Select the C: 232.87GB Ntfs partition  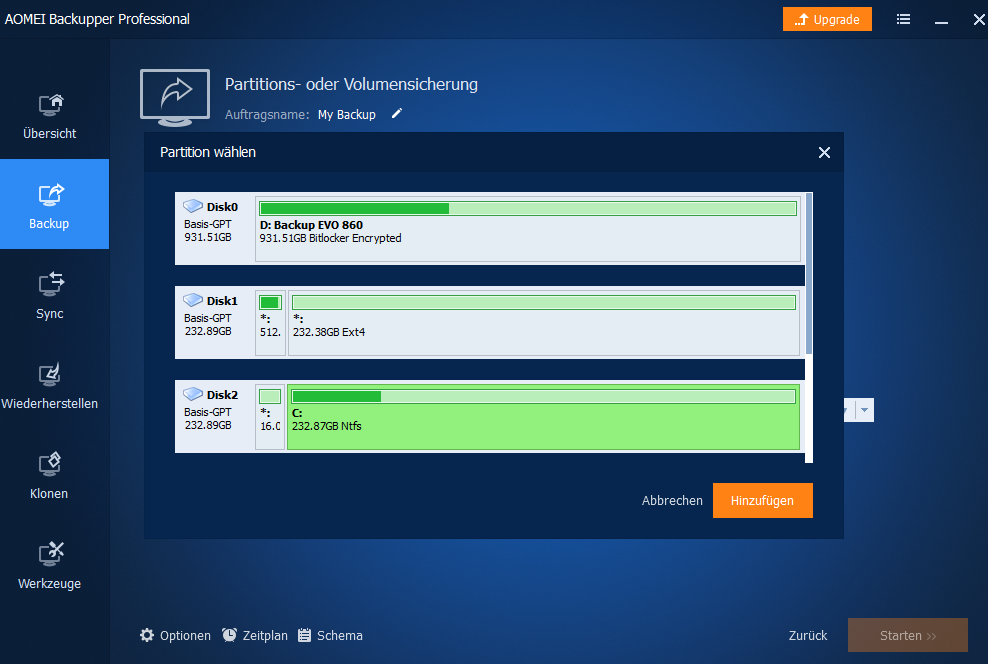coord(544,416)
